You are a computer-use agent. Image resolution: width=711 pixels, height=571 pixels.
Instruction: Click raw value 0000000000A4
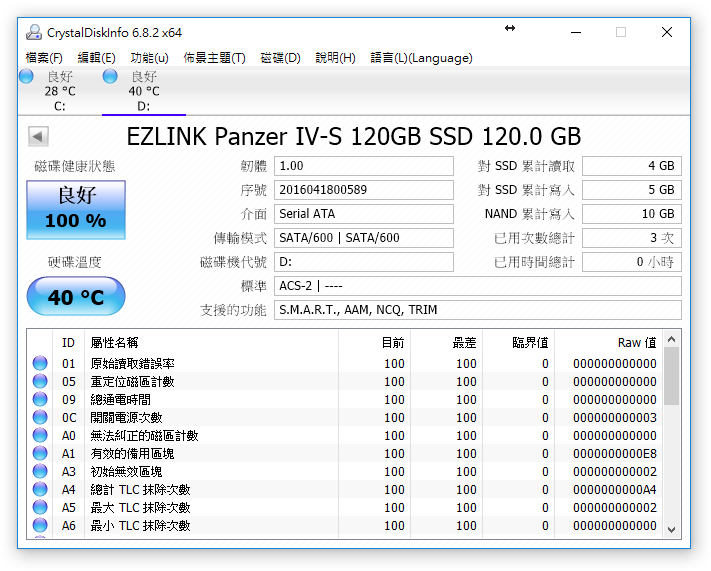click(x=614, y=489)
